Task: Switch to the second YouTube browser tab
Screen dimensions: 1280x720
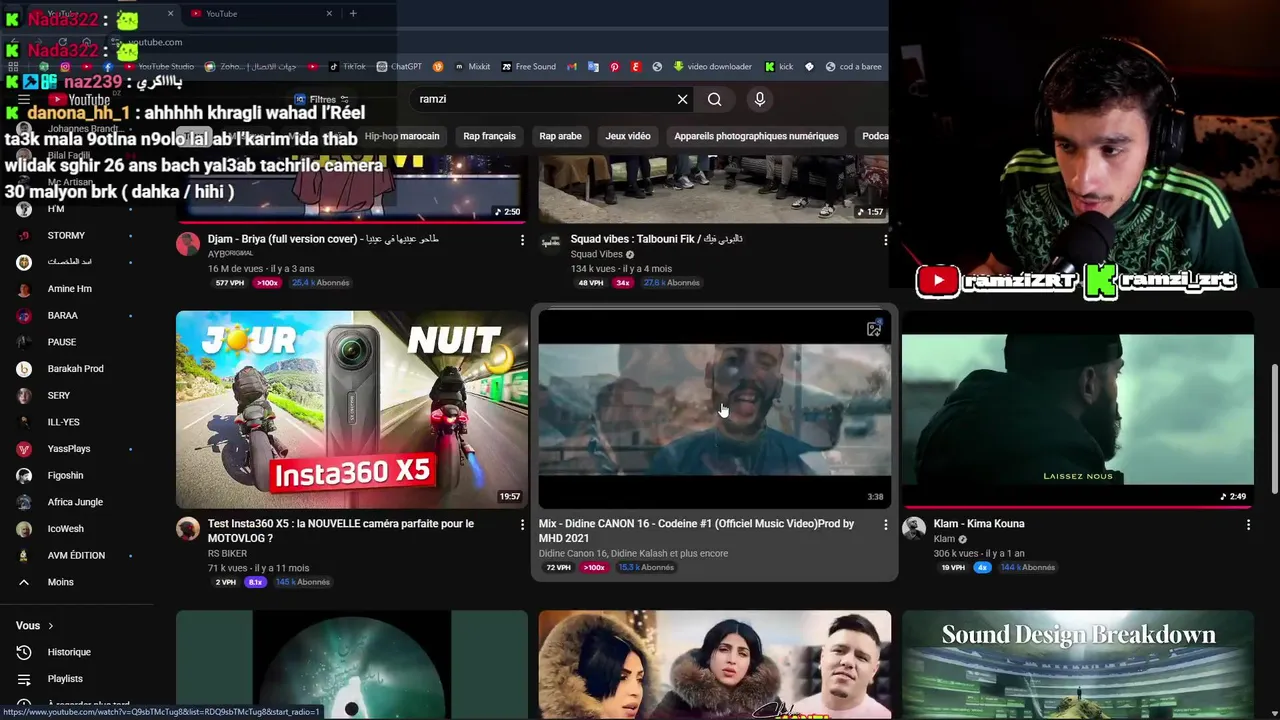Action: [258, 13]
